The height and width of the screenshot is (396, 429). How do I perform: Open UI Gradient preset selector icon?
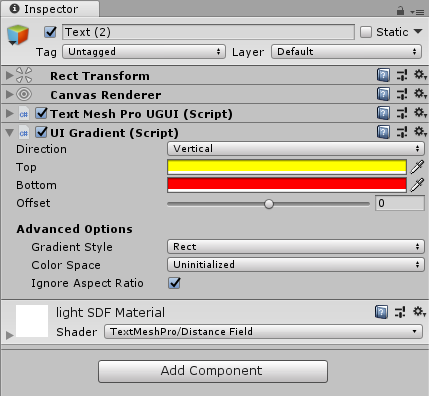pyautogui.click(x=402, y=132)
